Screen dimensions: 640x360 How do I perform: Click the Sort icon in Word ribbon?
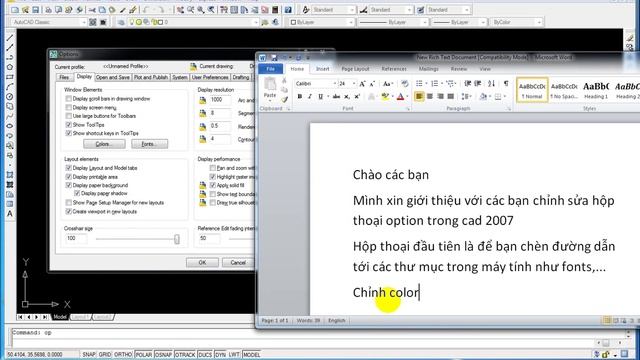(x=491, y=84)
